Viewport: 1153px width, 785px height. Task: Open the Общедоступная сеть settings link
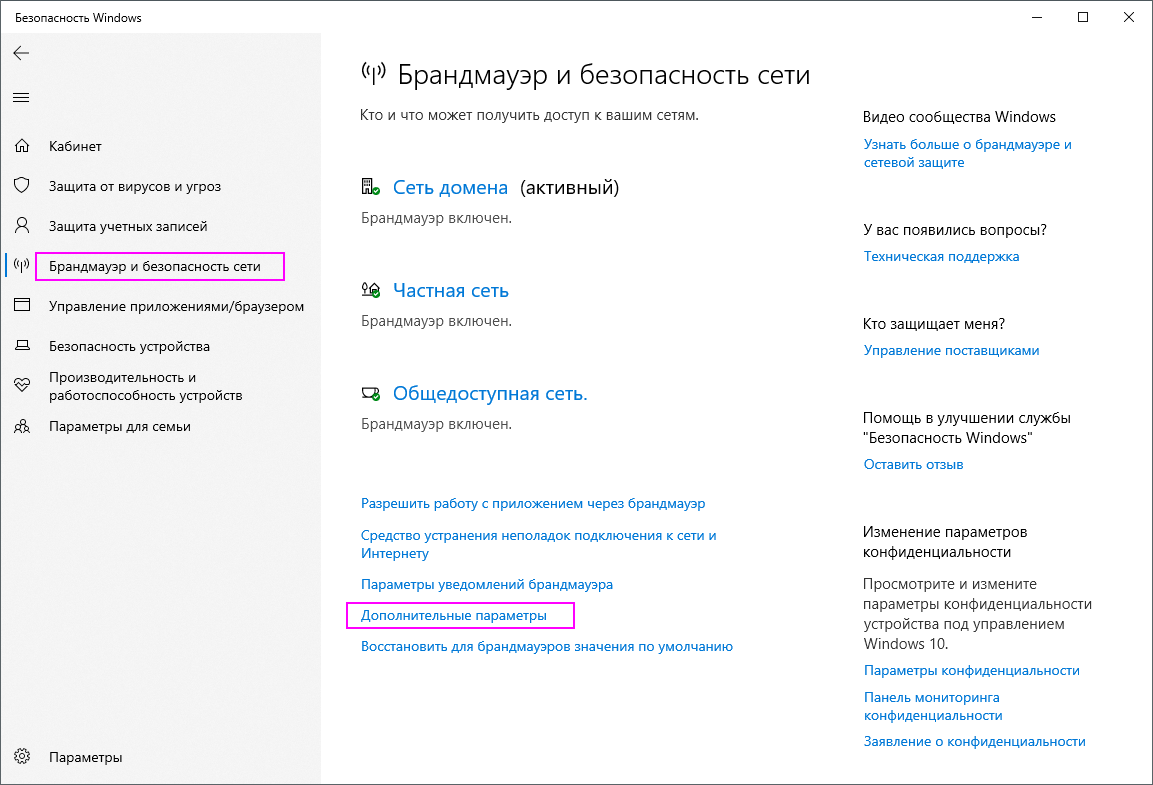[490, 393]
